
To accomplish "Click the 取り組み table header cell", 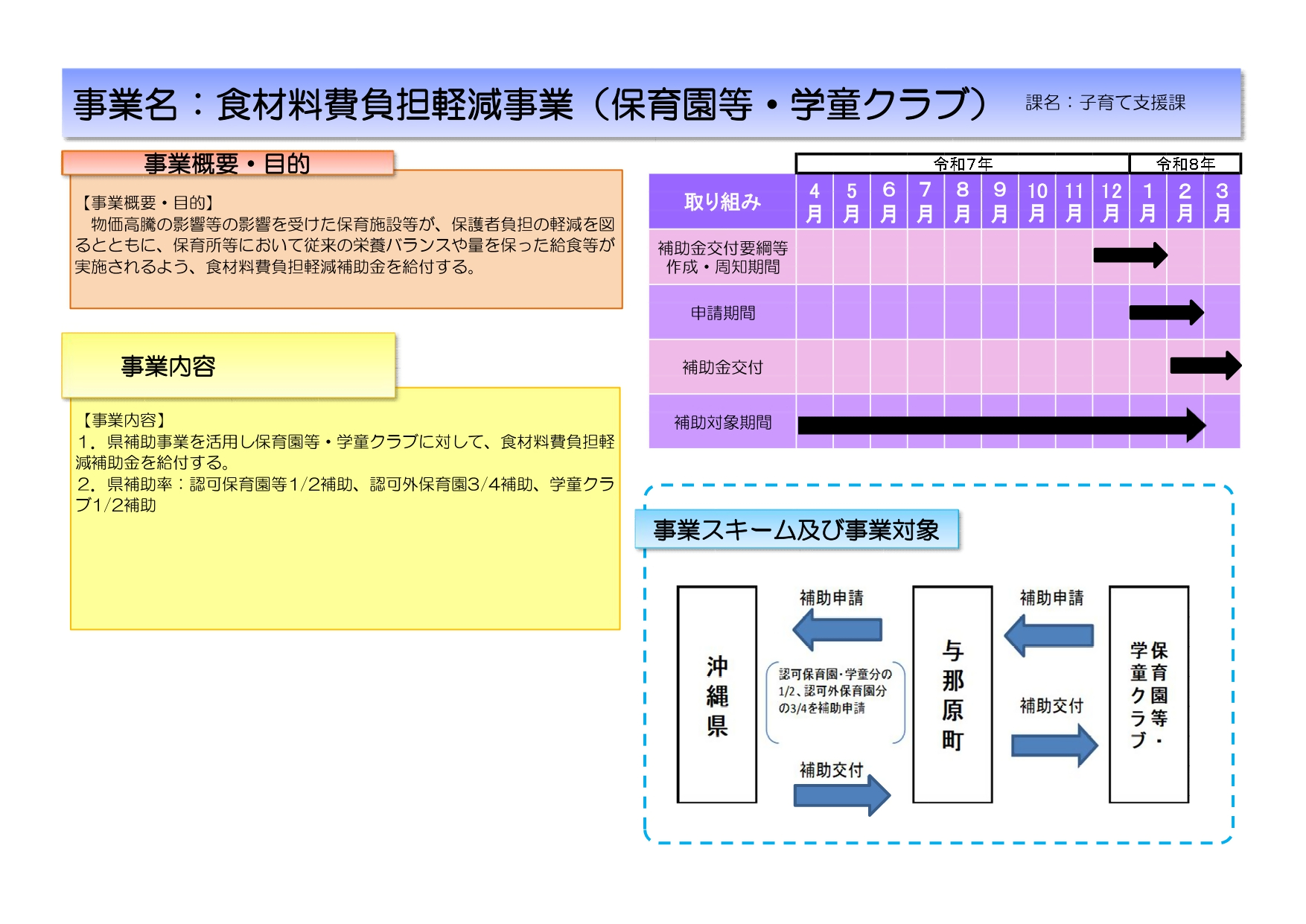I will [x=722, y=202].
